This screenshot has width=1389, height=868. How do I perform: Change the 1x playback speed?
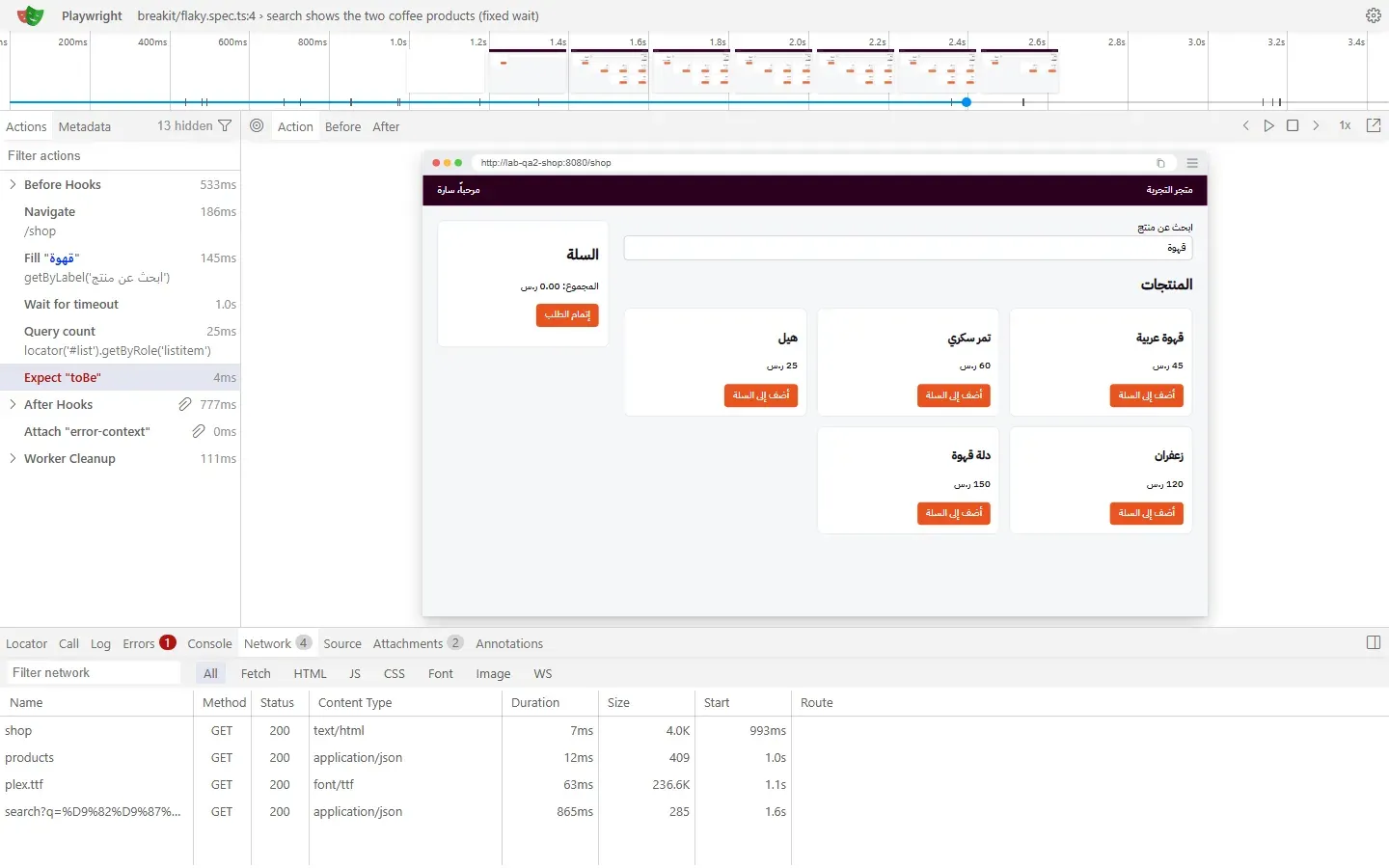pyautogui.click(x=1345, y=125)
